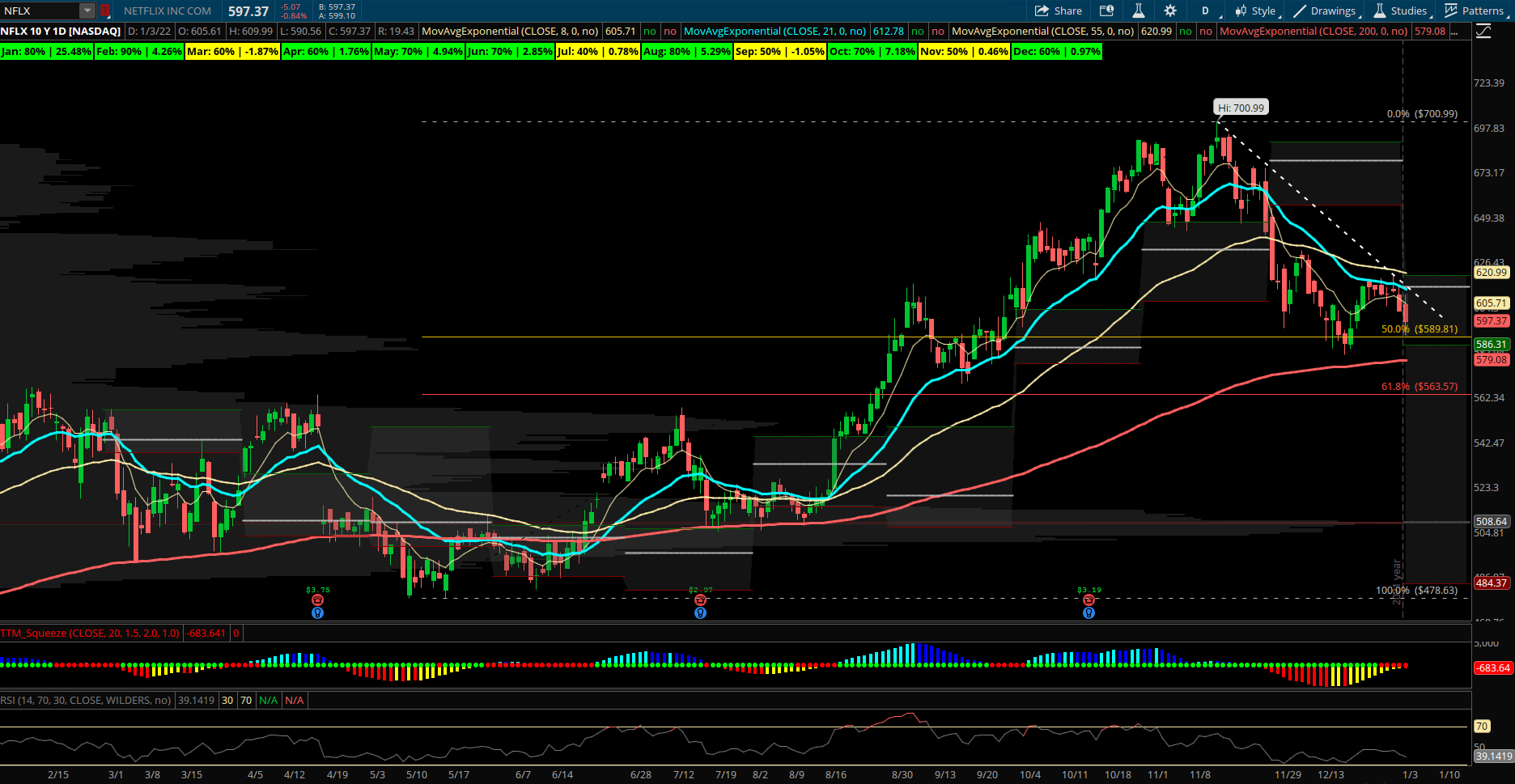This screenshot has width=1515, height=784.
Task: Click the red 579.08 EMA price bubble
Action: [1492, 360]
